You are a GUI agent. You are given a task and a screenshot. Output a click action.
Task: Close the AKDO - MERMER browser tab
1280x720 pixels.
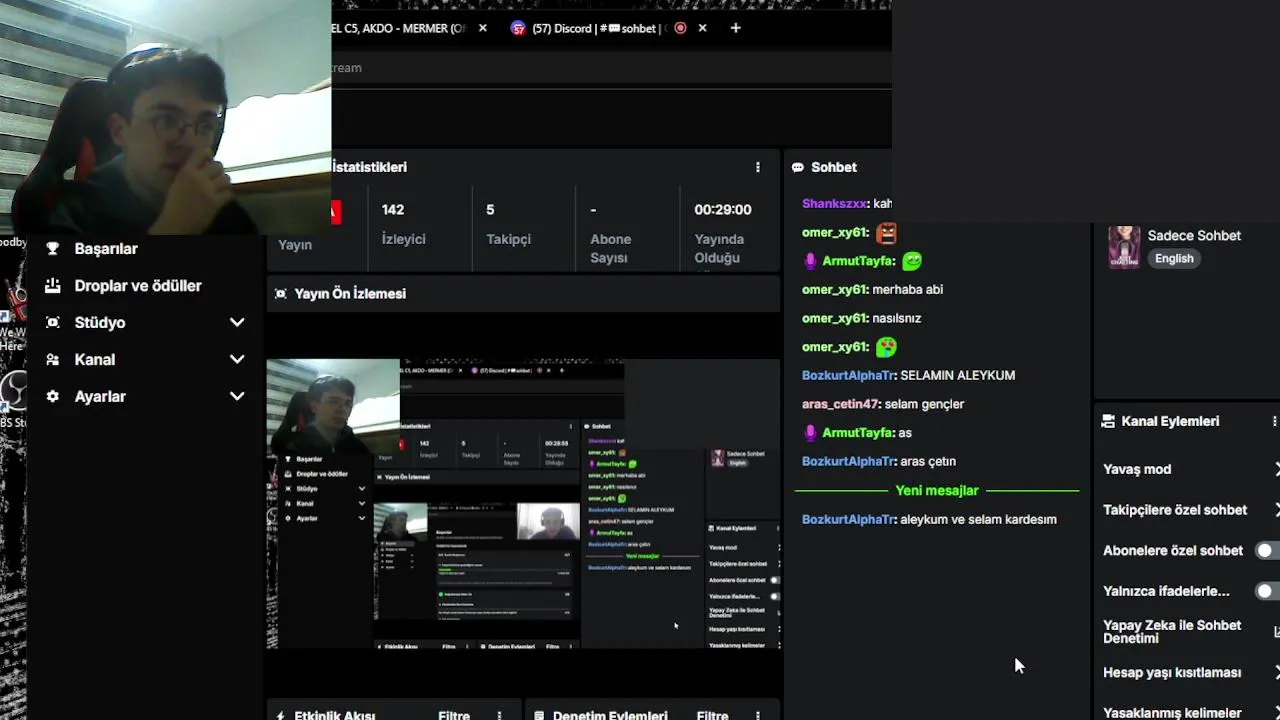point(483,28)
